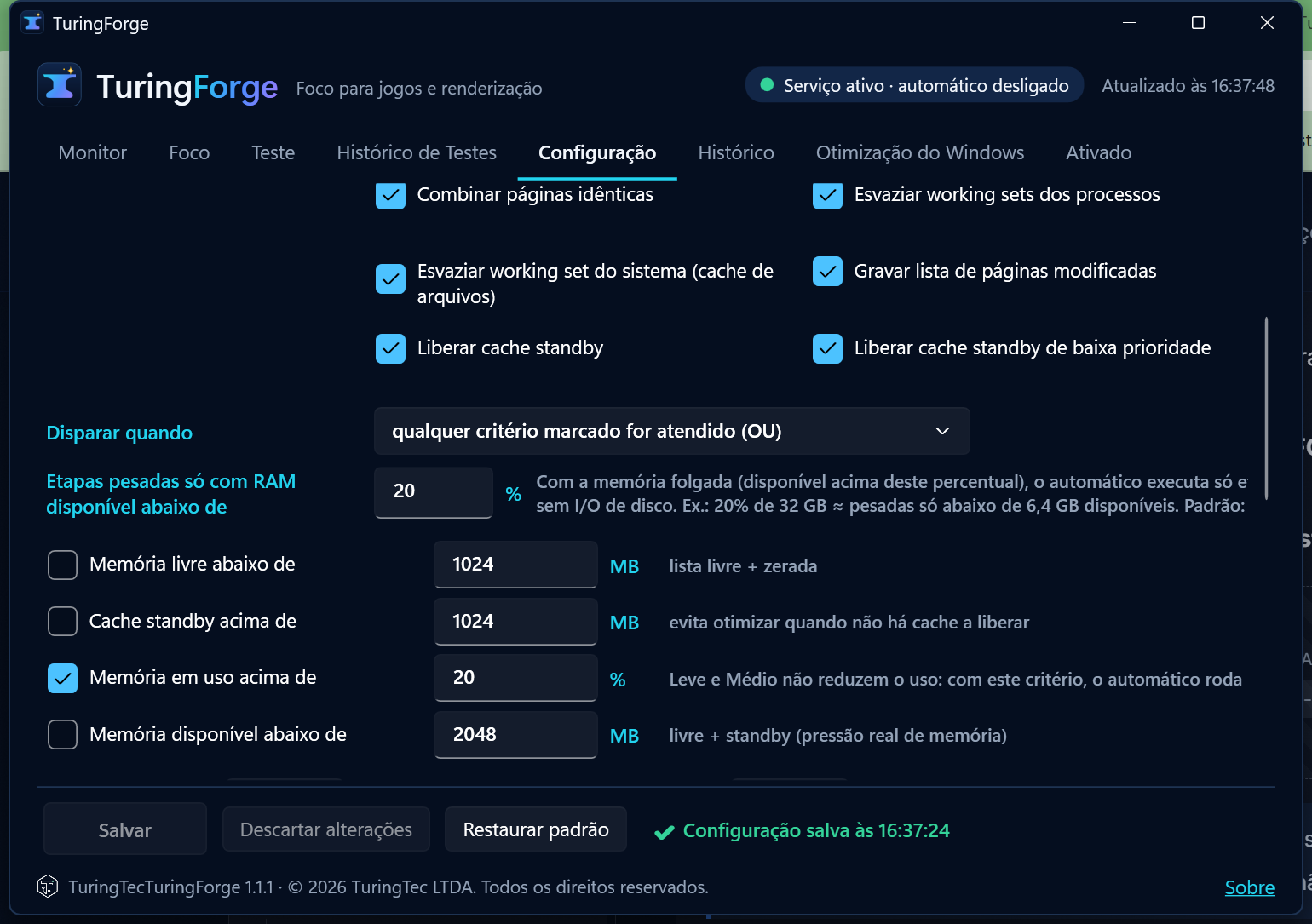Screen dimensions: 1312x924
Task: Click the Memória disponível abaixo de value field
Action: click(515, 735)
